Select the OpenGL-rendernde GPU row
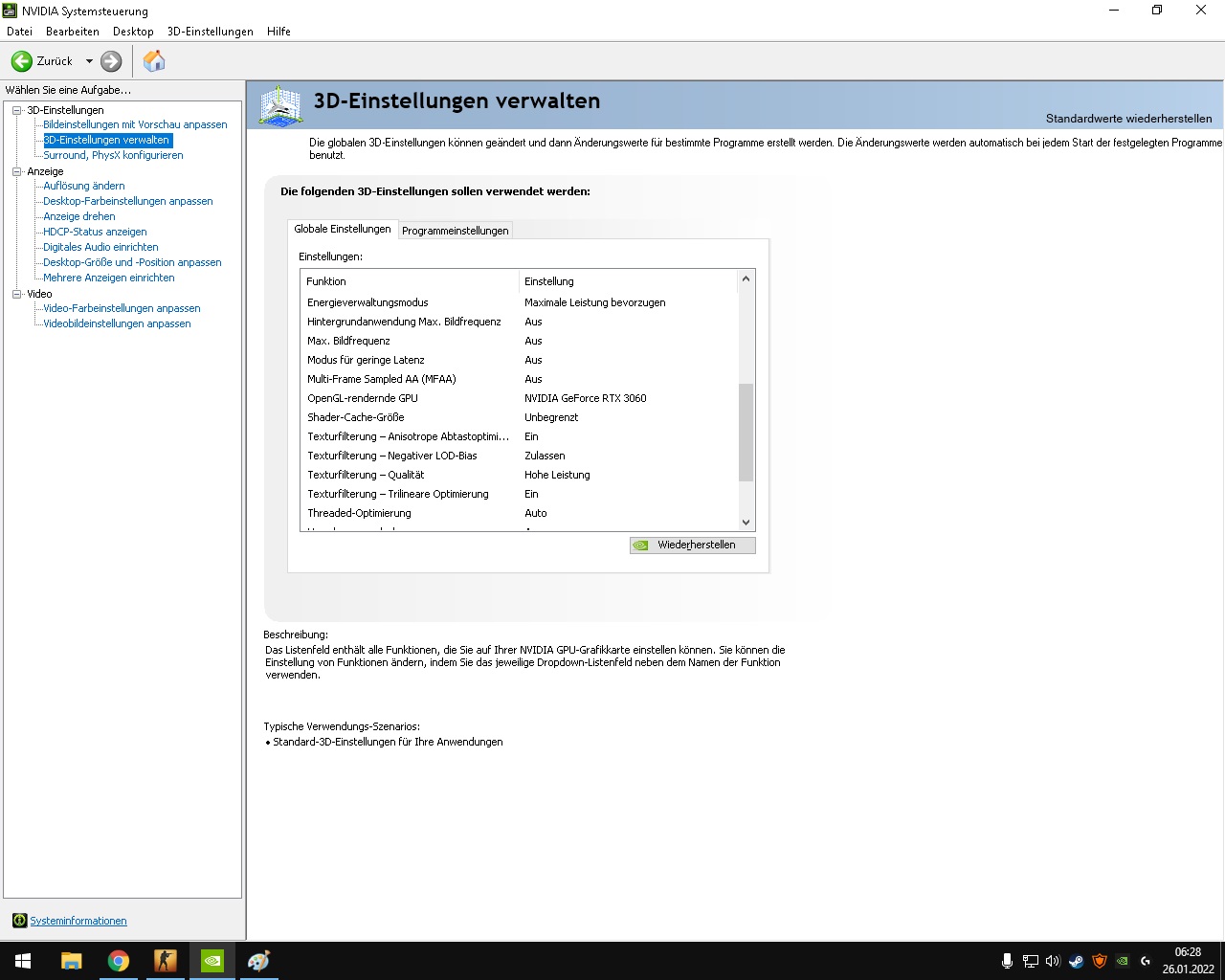Viewport: 1225px width, 980px height. tap(519, 398)
